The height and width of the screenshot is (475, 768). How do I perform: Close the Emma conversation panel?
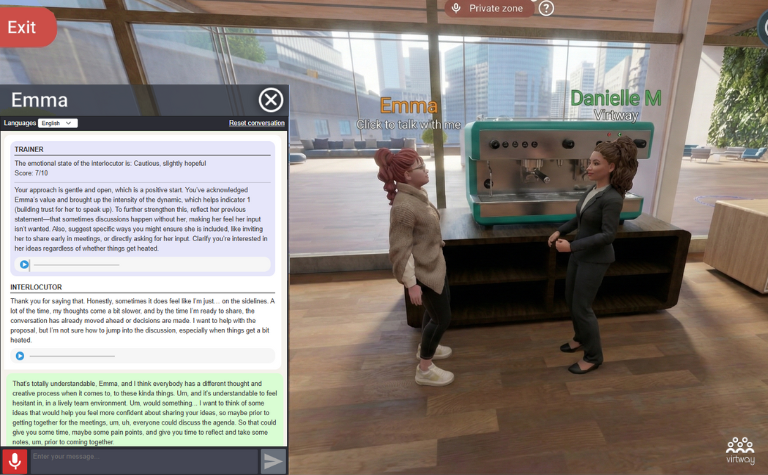[271, 100]
